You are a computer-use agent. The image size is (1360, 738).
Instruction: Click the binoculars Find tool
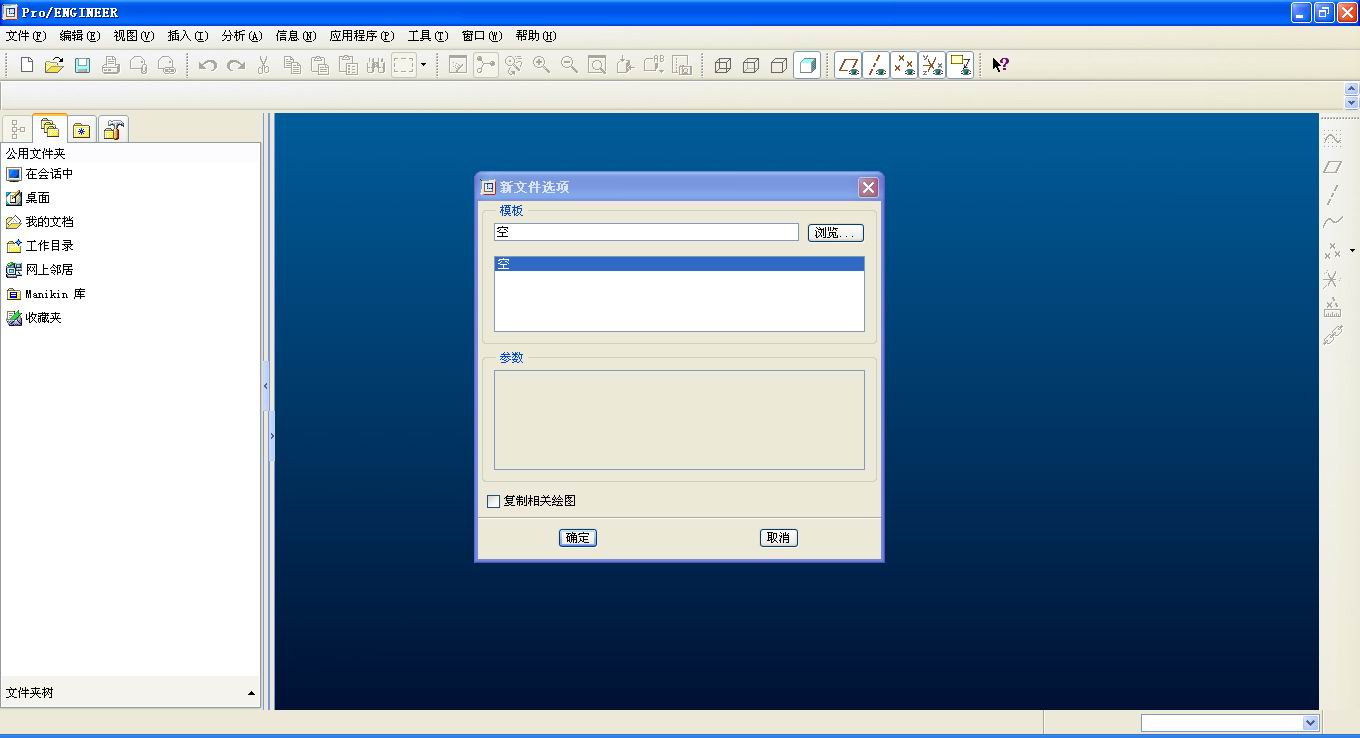click(376, 65)
